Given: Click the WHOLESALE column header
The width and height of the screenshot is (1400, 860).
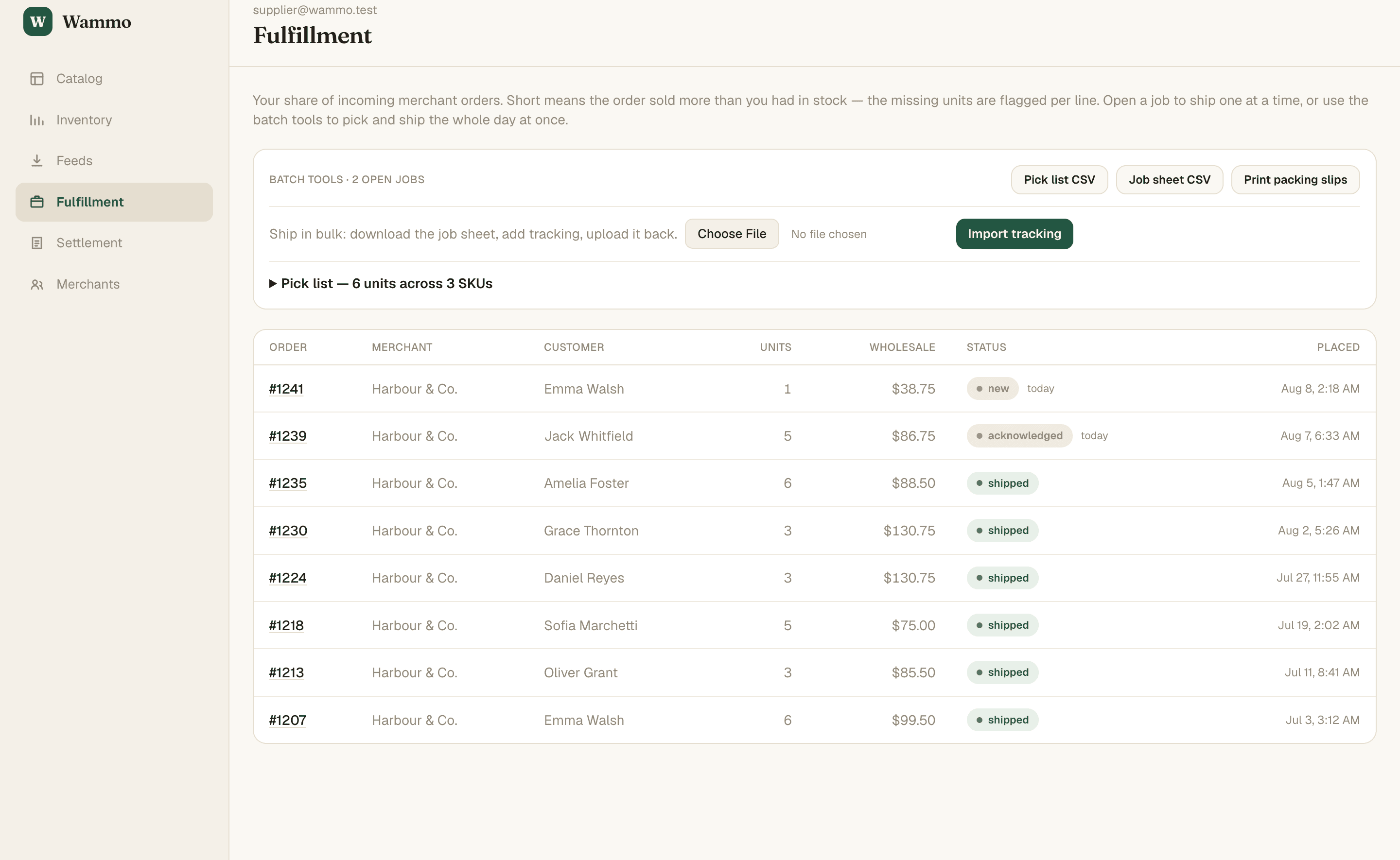Looking at the screenshot, I should coord(902,347).
